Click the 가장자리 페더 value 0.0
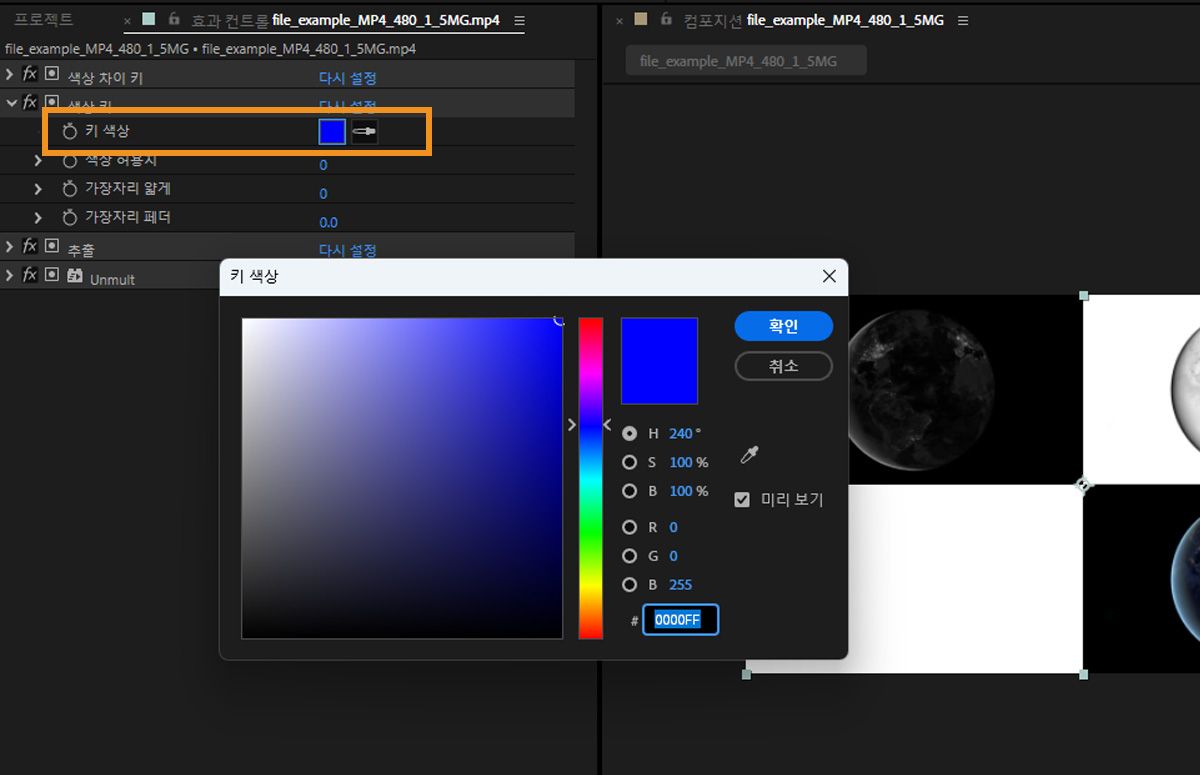This screenshot has width=1200, height=775. click(328, 222)
